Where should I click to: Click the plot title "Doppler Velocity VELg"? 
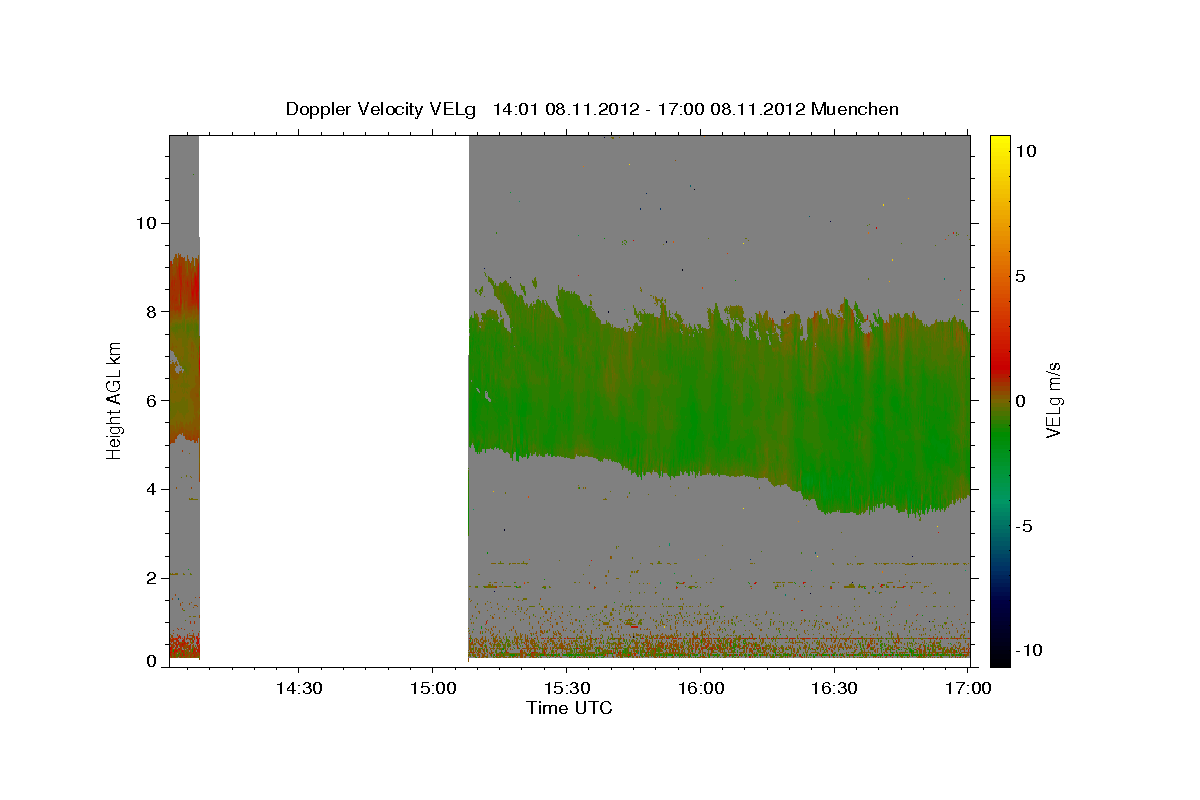point(383,109)
